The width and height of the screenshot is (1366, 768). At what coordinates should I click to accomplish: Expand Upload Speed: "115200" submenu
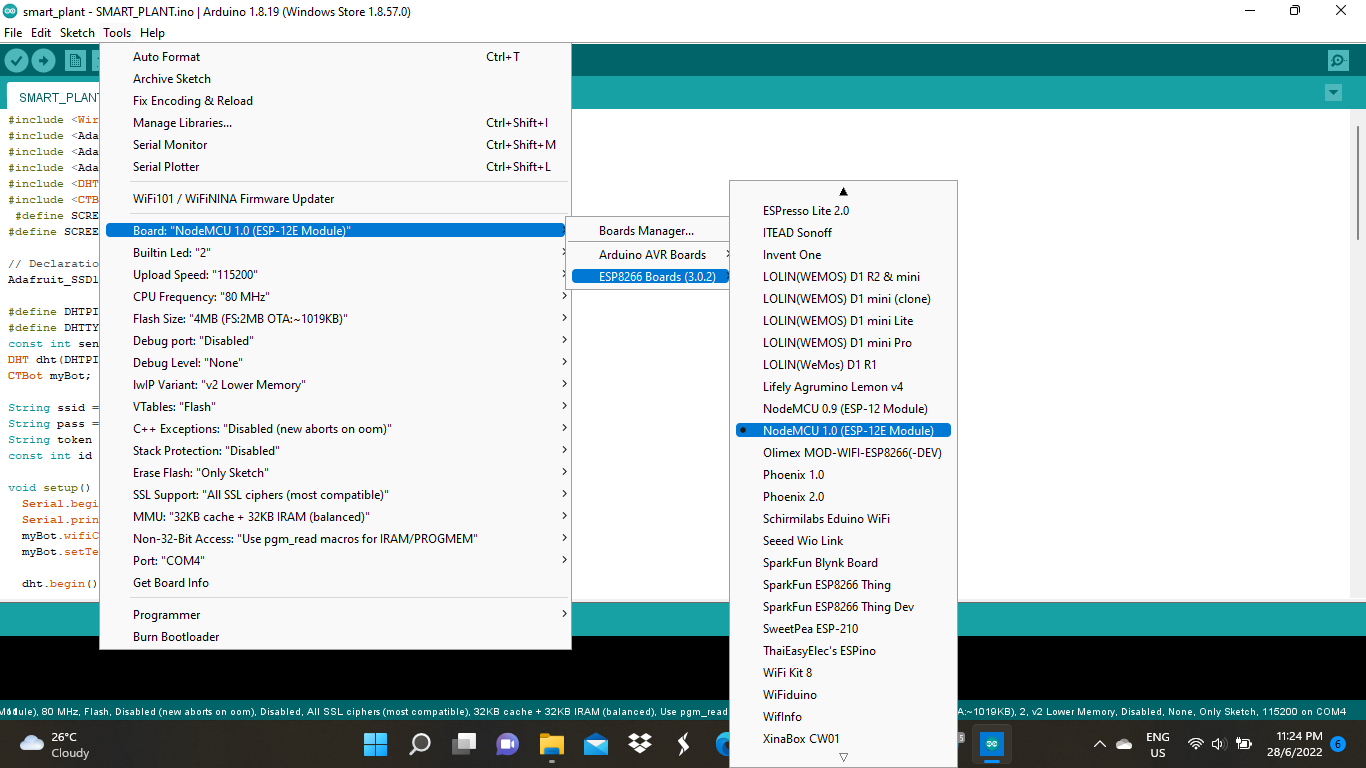click(336, 275)
